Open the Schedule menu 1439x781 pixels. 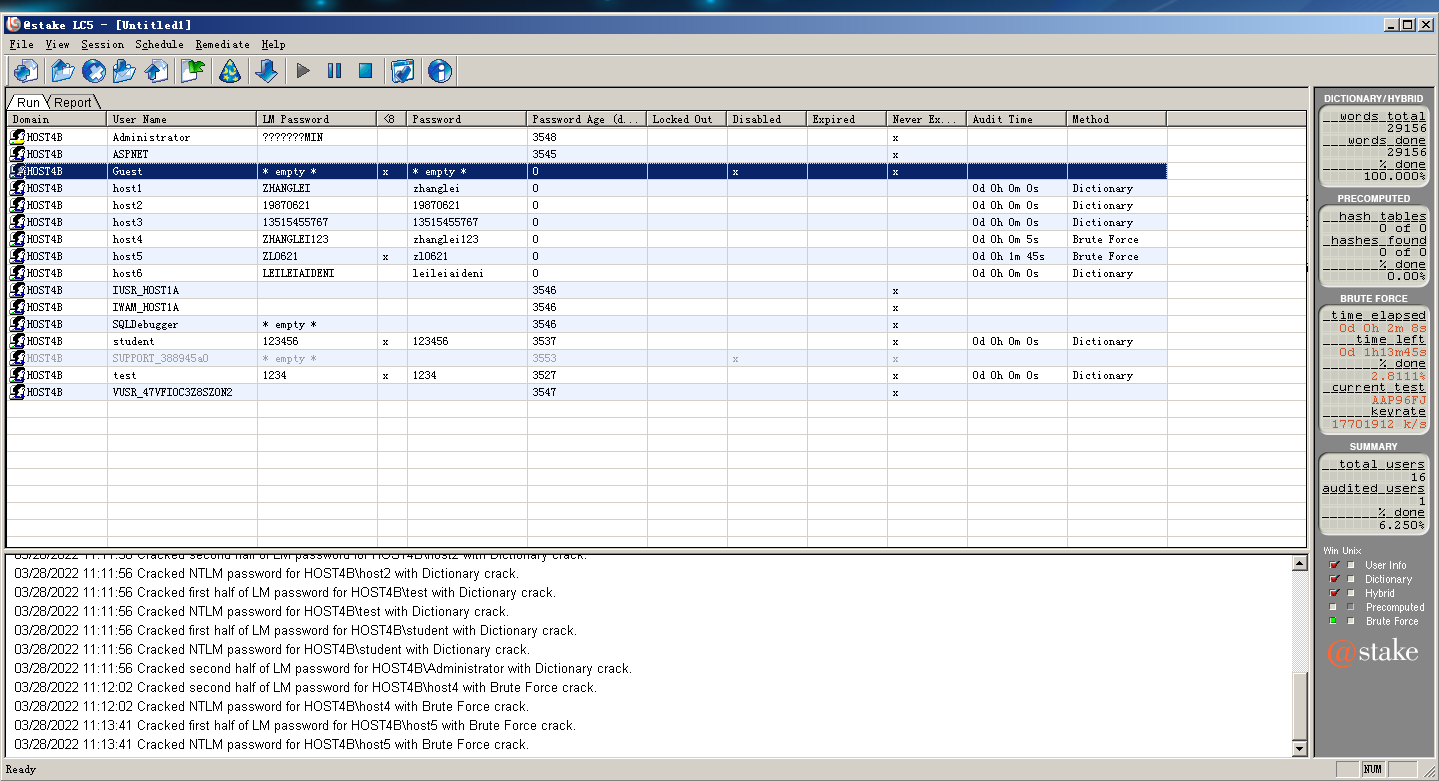click(160, 44)
